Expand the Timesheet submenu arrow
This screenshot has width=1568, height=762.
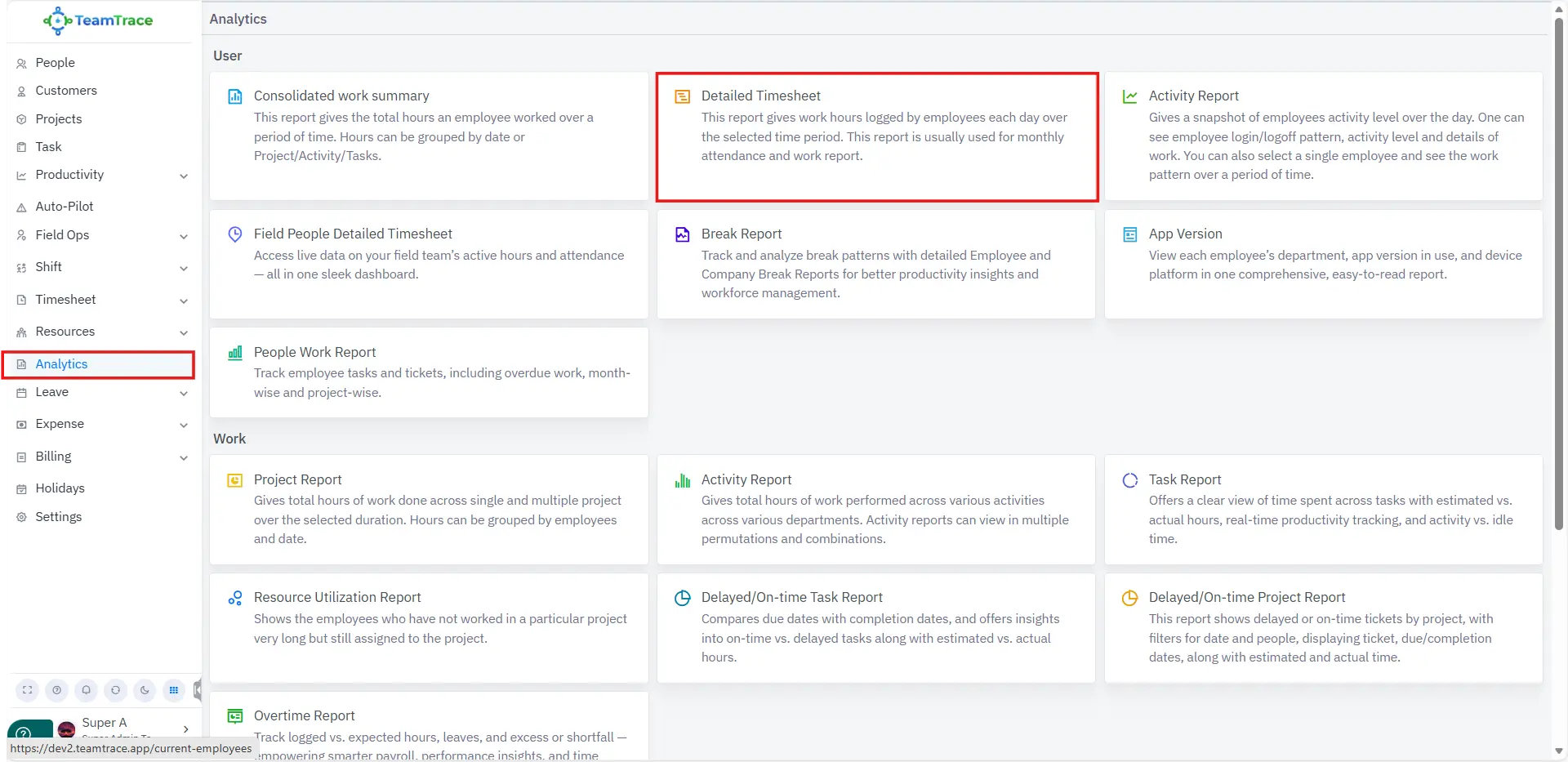point(184,301)
